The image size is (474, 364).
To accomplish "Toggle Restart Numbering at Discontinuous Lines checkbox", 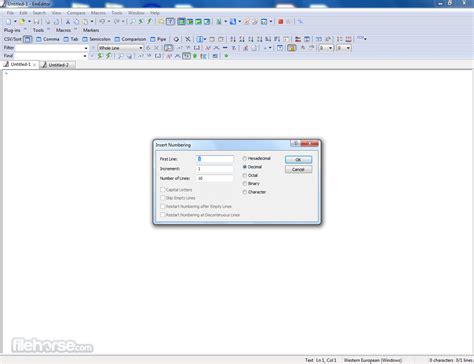I will 163,215.
